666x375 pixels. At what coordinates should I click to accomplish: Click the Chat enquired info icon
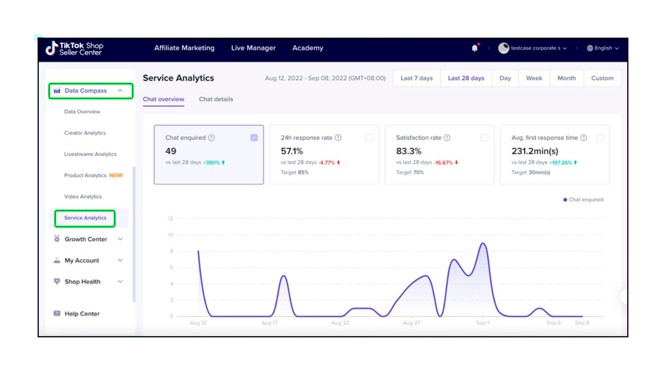[212, 138]
